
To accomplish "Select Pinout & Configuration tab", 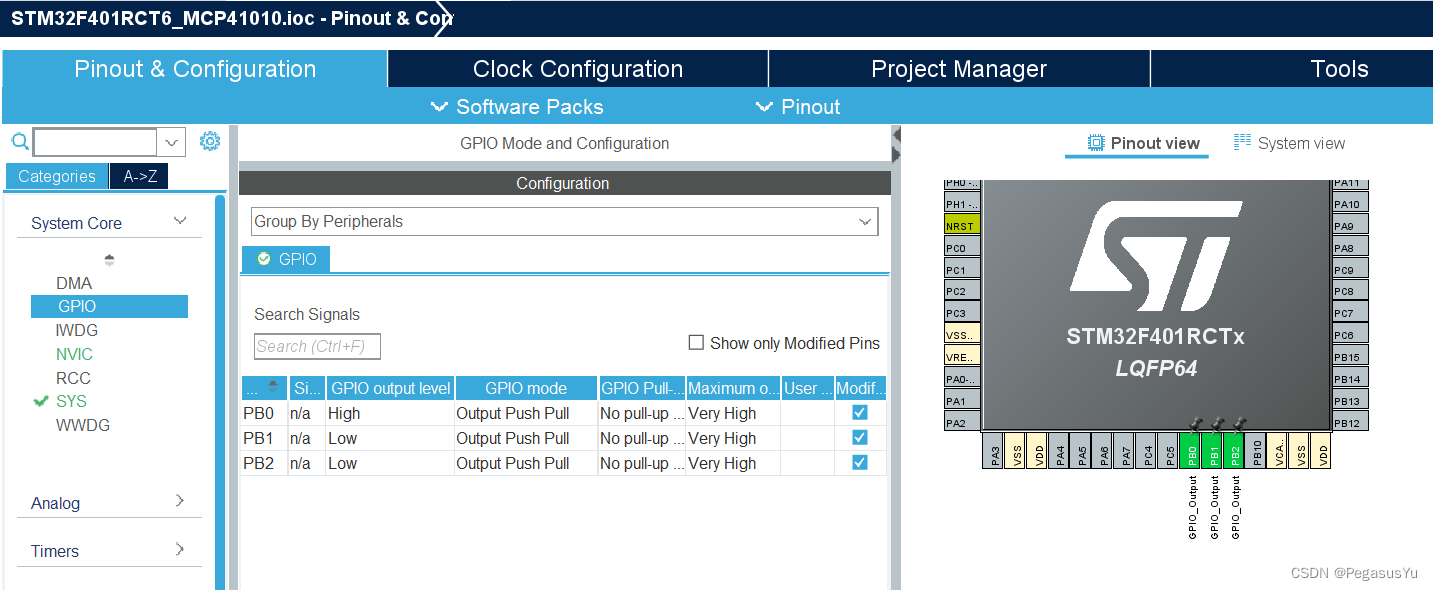I will tap(195, 69).
